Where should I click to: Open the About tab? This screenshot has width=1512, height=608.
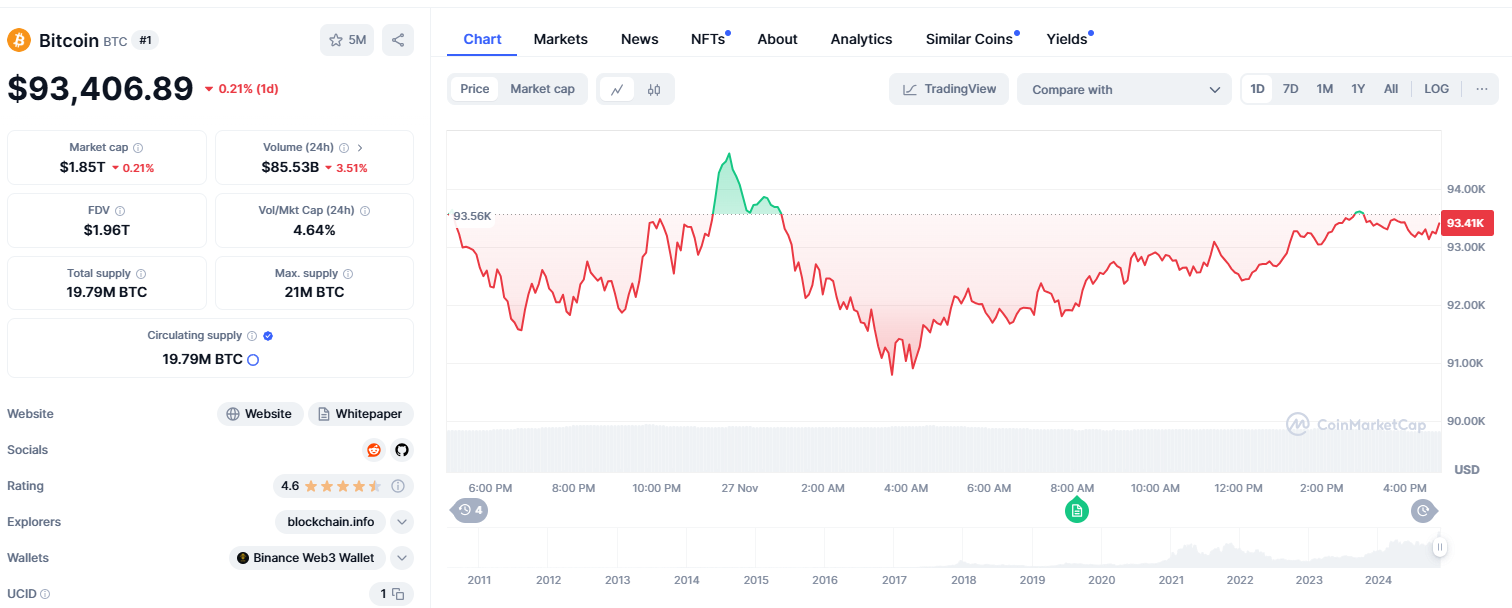(777, 39)
